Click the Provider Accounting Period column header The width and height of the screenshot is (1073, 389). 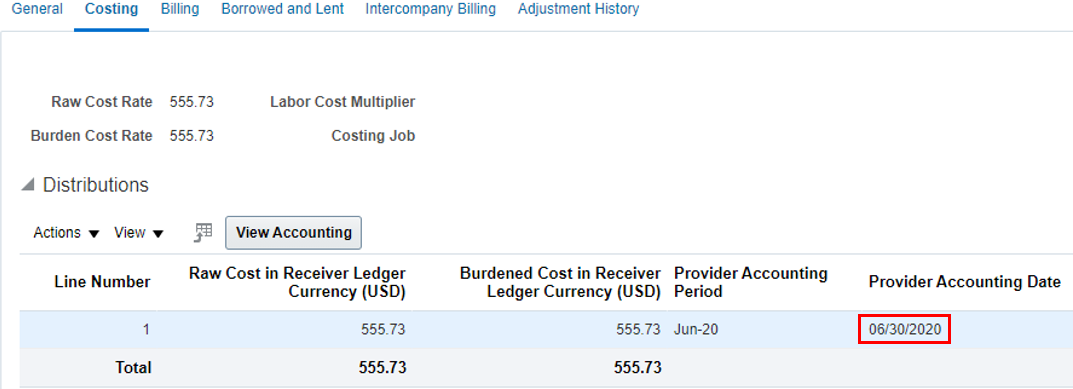pos(751,282)
